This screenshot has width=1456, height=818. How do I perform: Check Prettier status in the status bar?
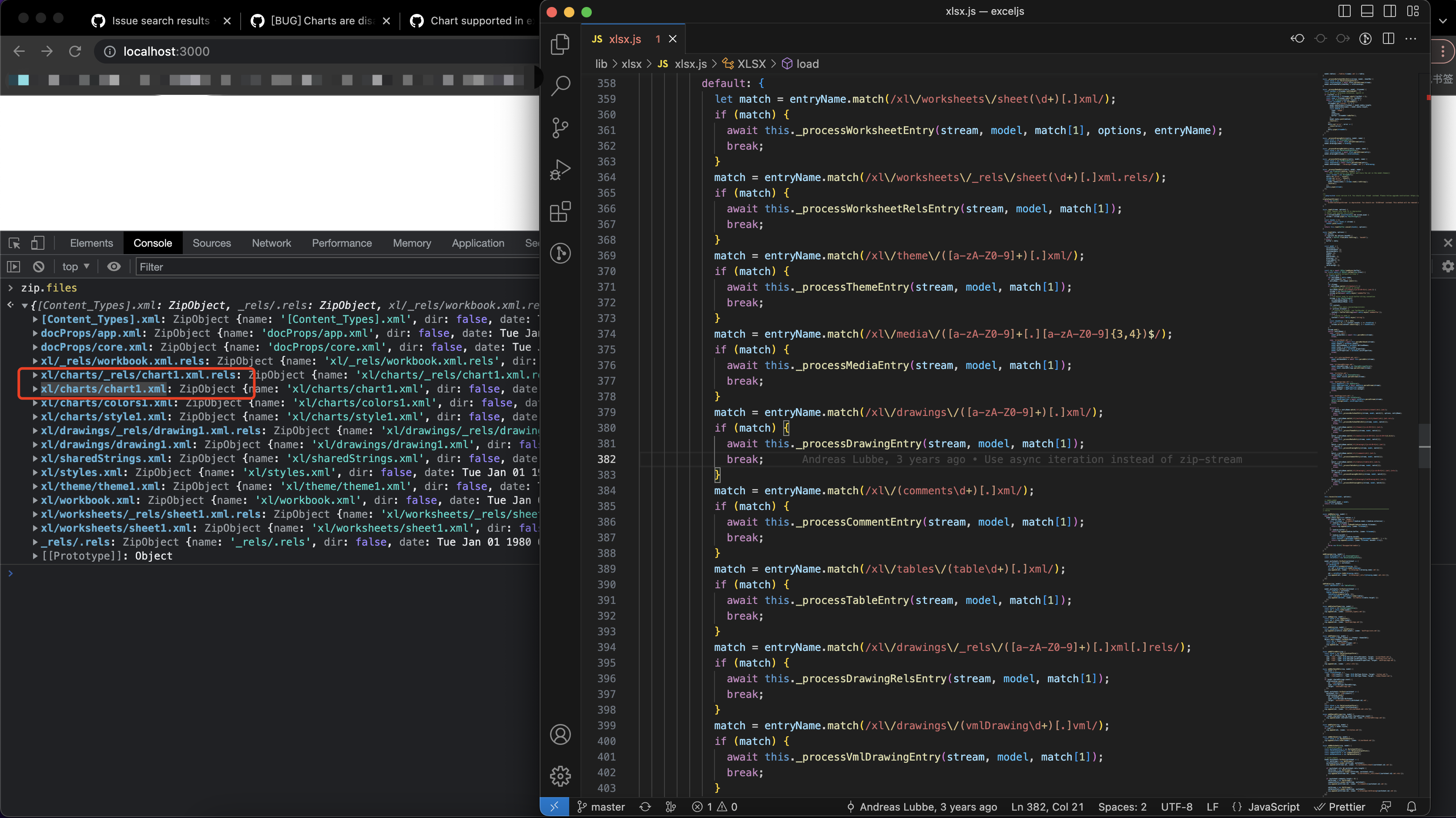(x=1347, y=807)
